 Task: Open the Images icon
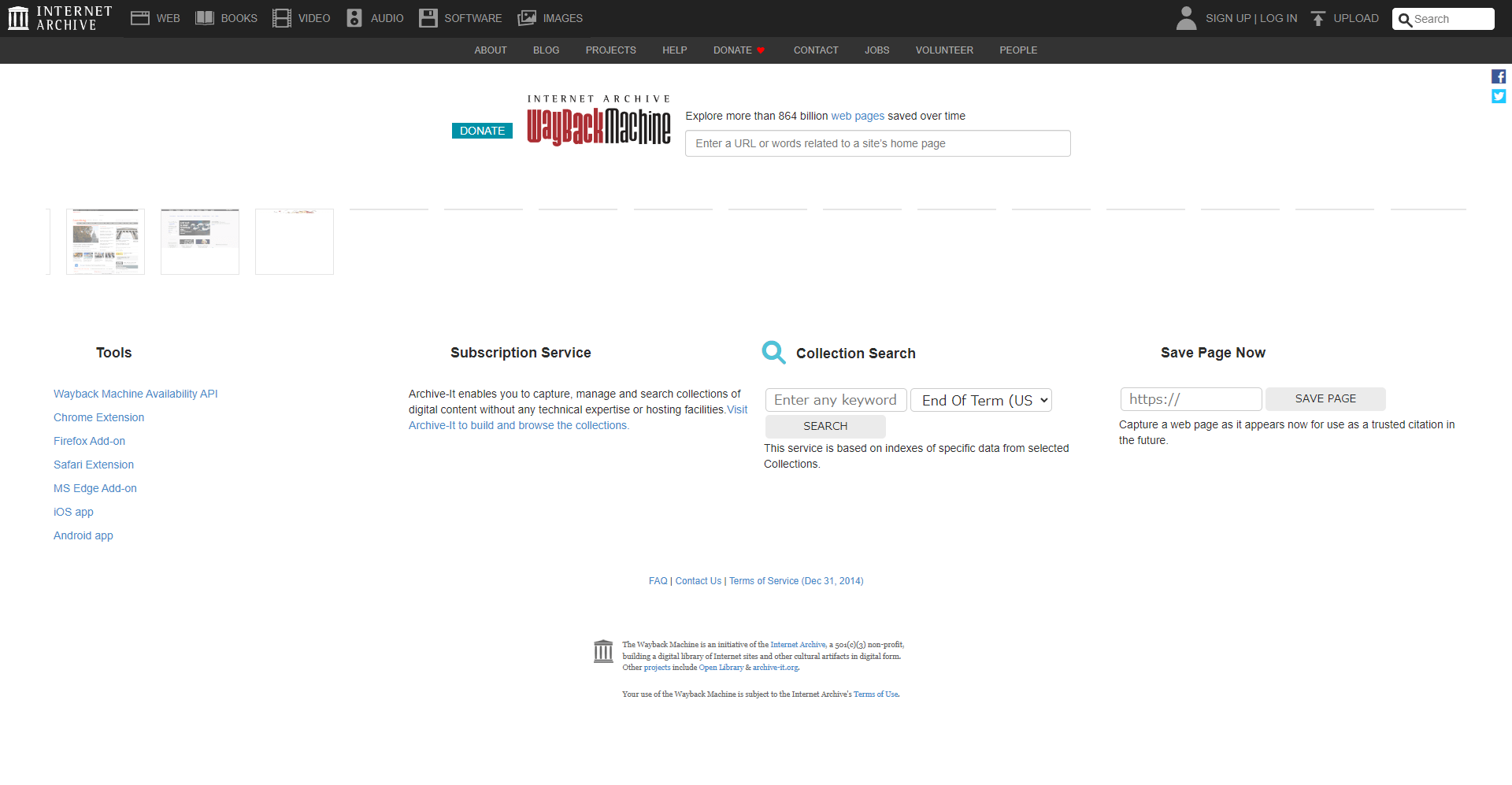[527, 18]
